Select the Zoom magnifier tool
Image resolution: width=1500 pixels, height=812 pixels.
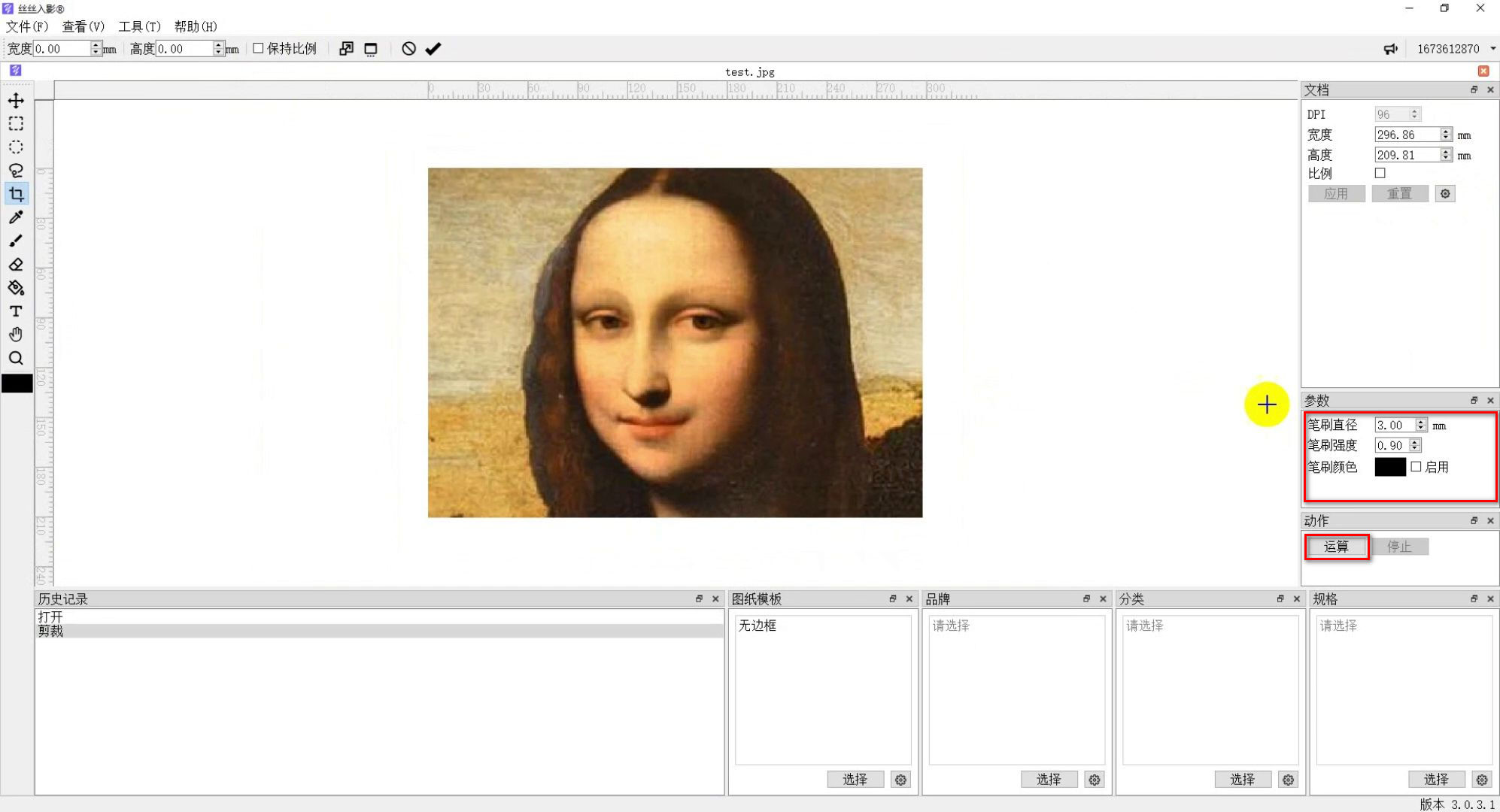point(15,359)
